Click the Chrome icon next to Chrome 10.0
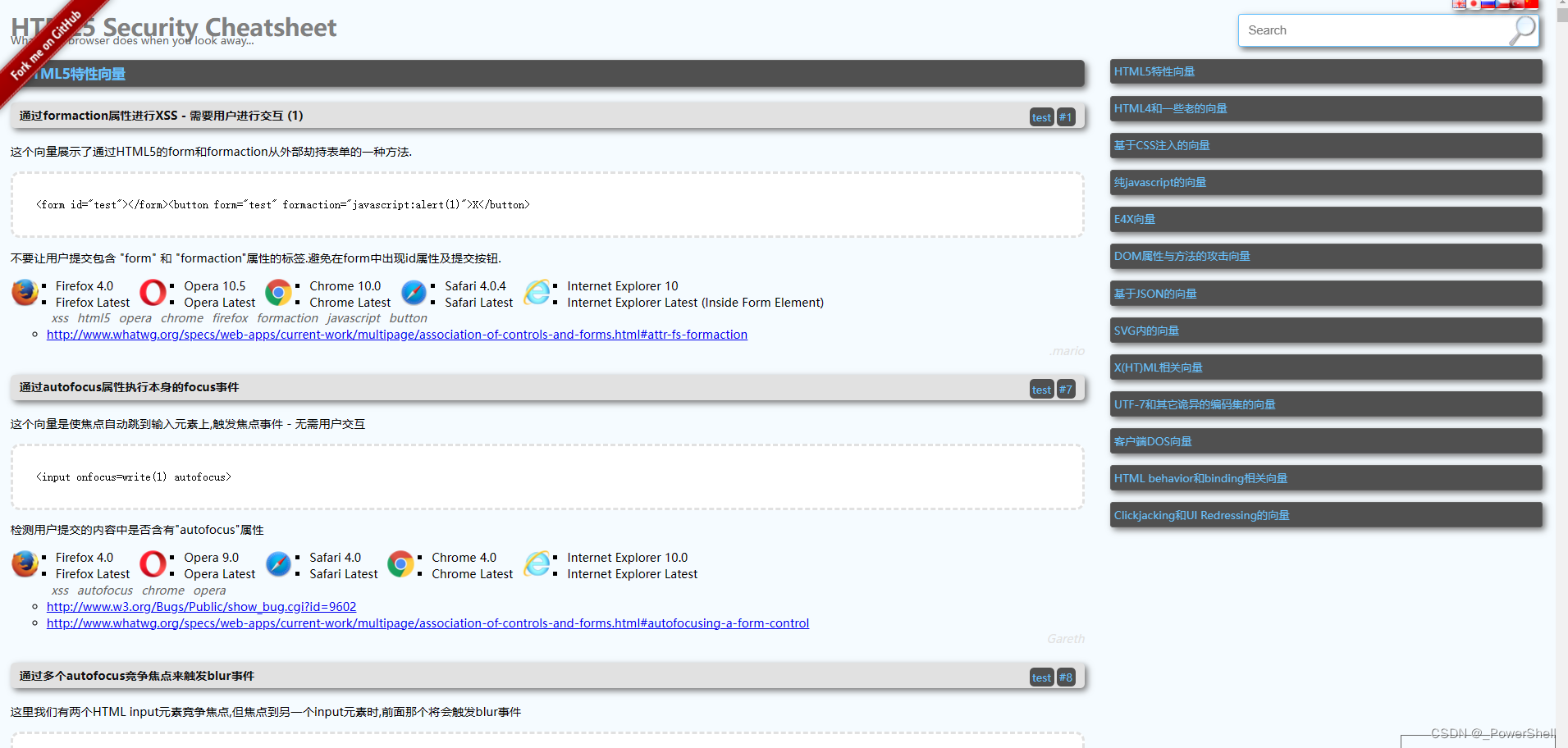Viewport: 1568px width, 748px height. tap(278, 292)
